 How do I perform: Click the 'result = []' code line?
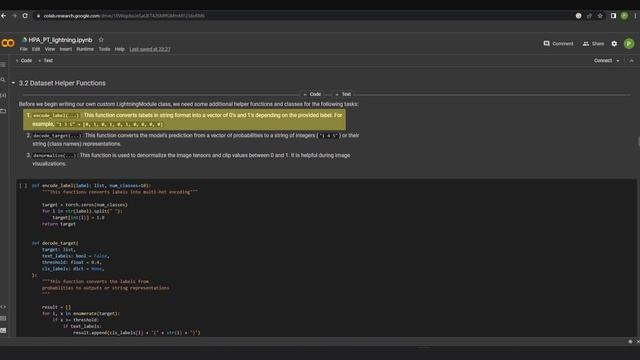click(x=56, y=307)
